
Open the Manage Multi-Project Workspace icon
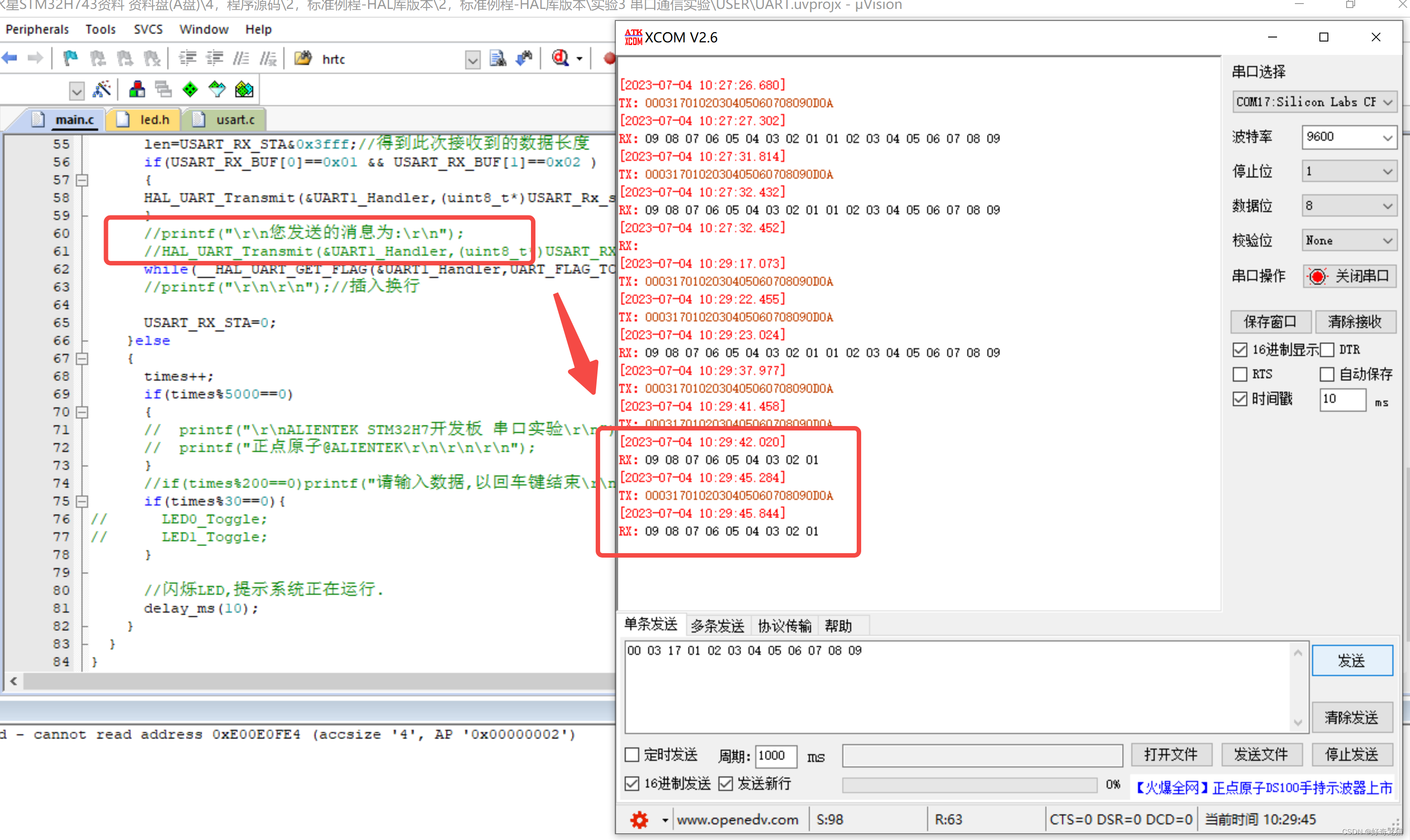[164, 89]
